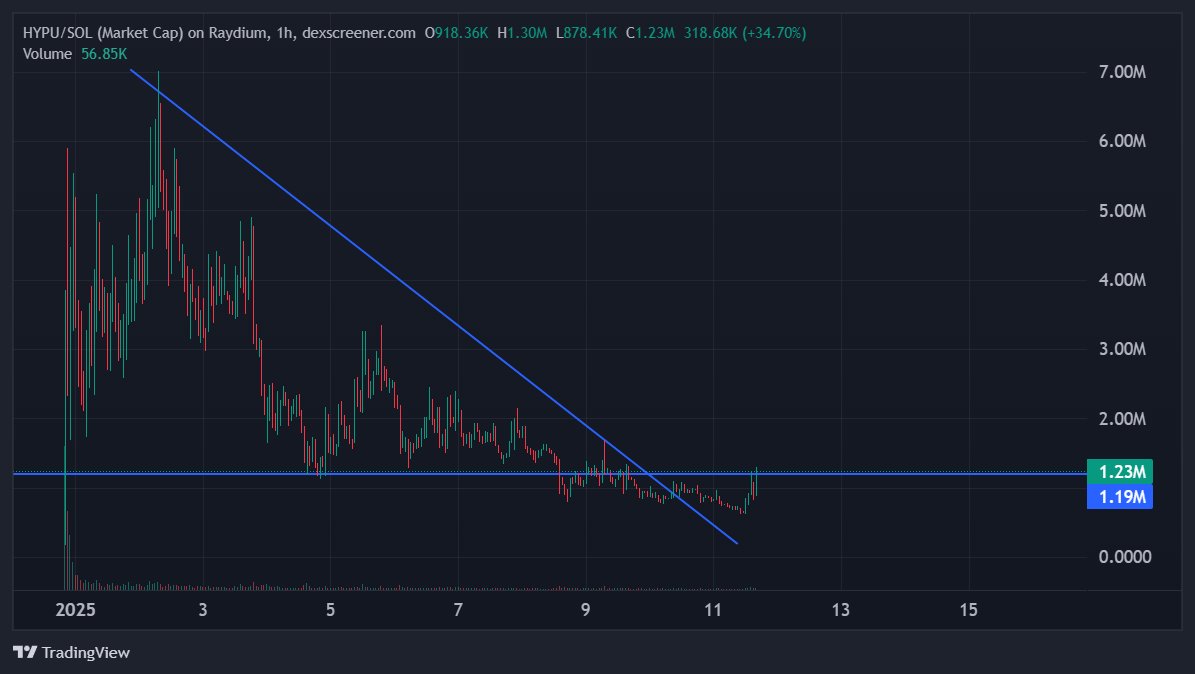Click the 7.00M price scale label
Viewport: 1195px width, 674px height.
click(1121, 72)
